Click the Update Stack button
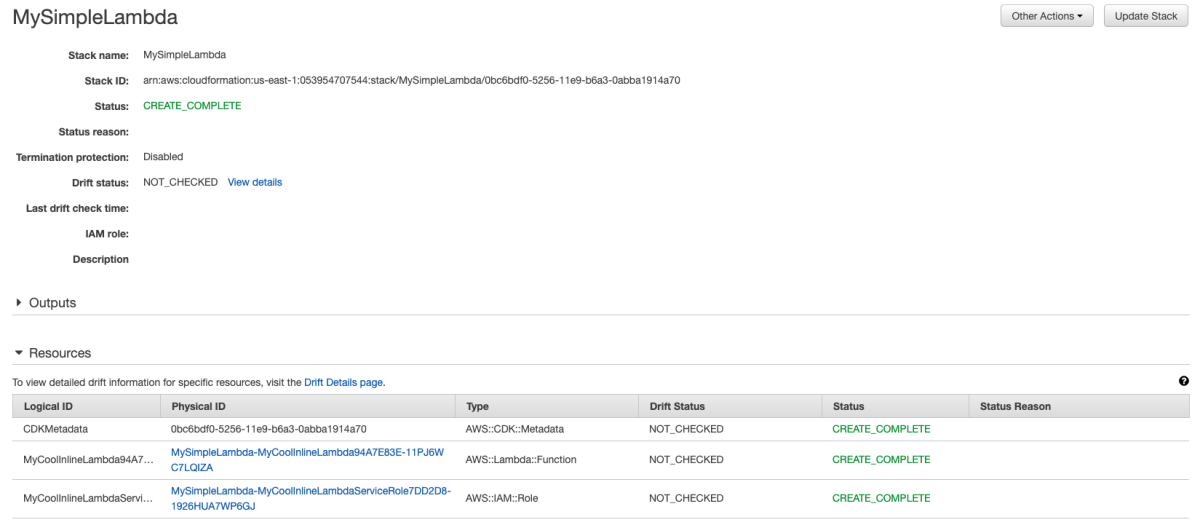The width and height of the screenshot is (1200, 525). 1146,16
